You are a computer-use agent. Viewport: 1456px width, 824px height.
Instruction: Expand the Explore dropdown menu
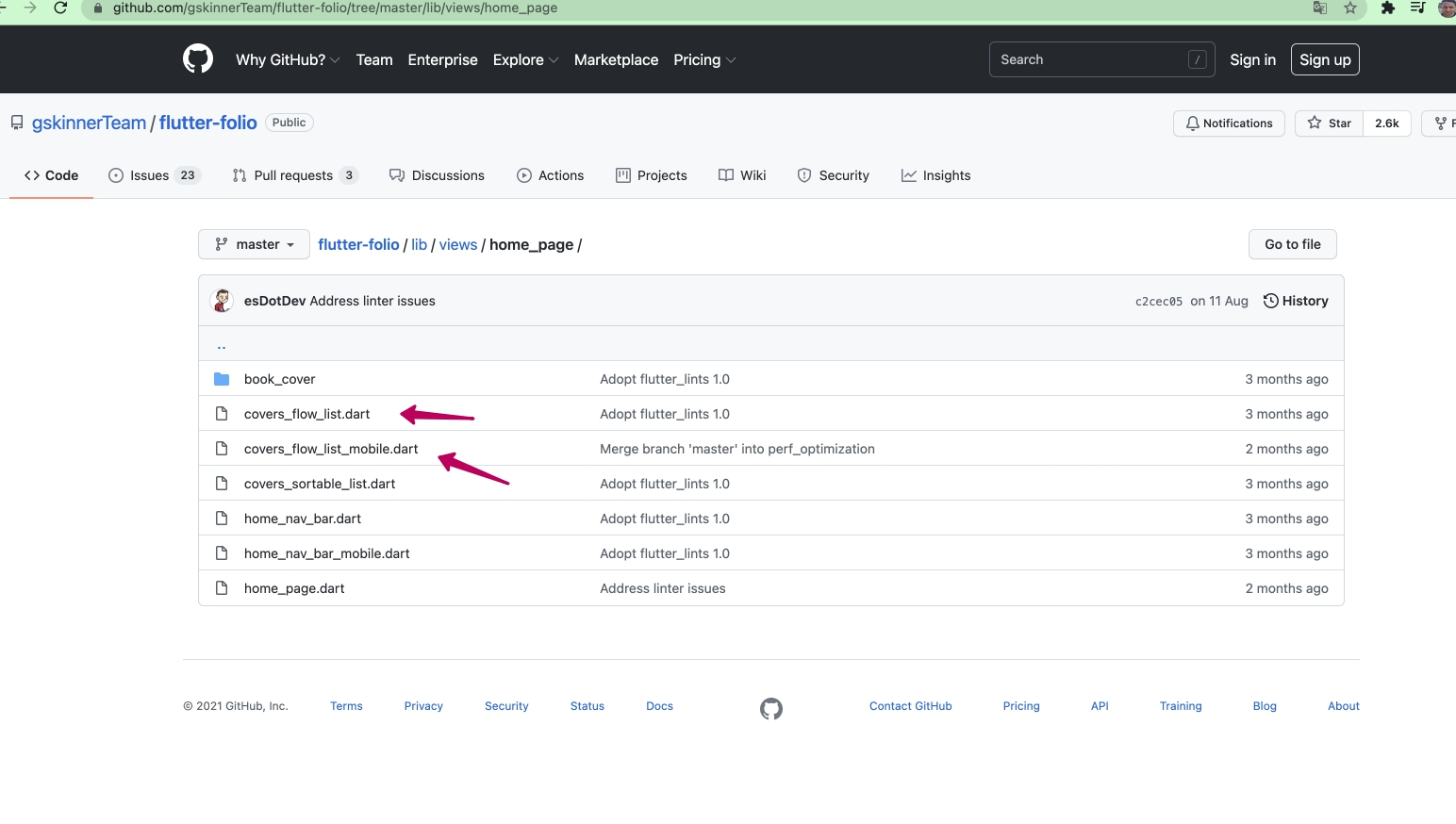click(x=526, y=59)
